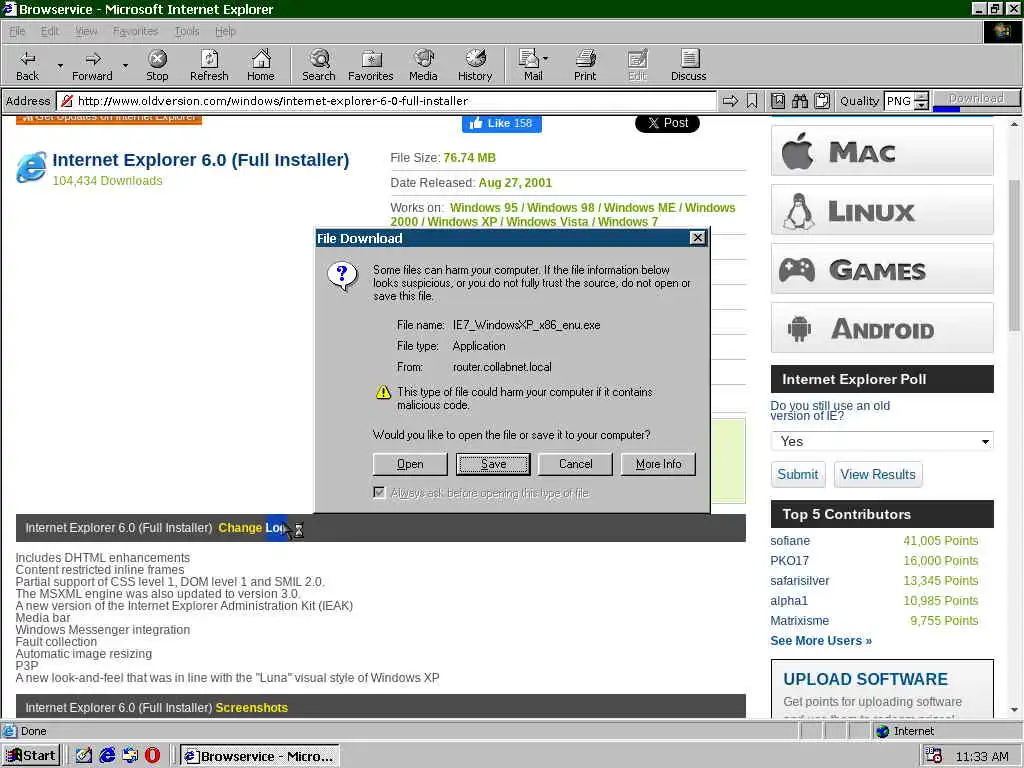Launch Opera from quick launch

click(x=152, y=756)
